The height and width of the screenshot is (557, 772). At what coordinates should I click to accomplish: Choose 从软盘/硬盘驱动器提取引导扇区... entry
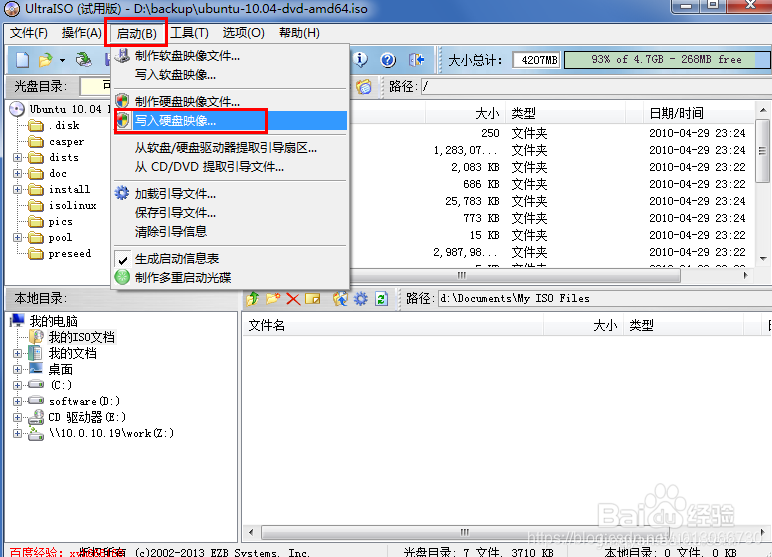[x=230, y=148]
